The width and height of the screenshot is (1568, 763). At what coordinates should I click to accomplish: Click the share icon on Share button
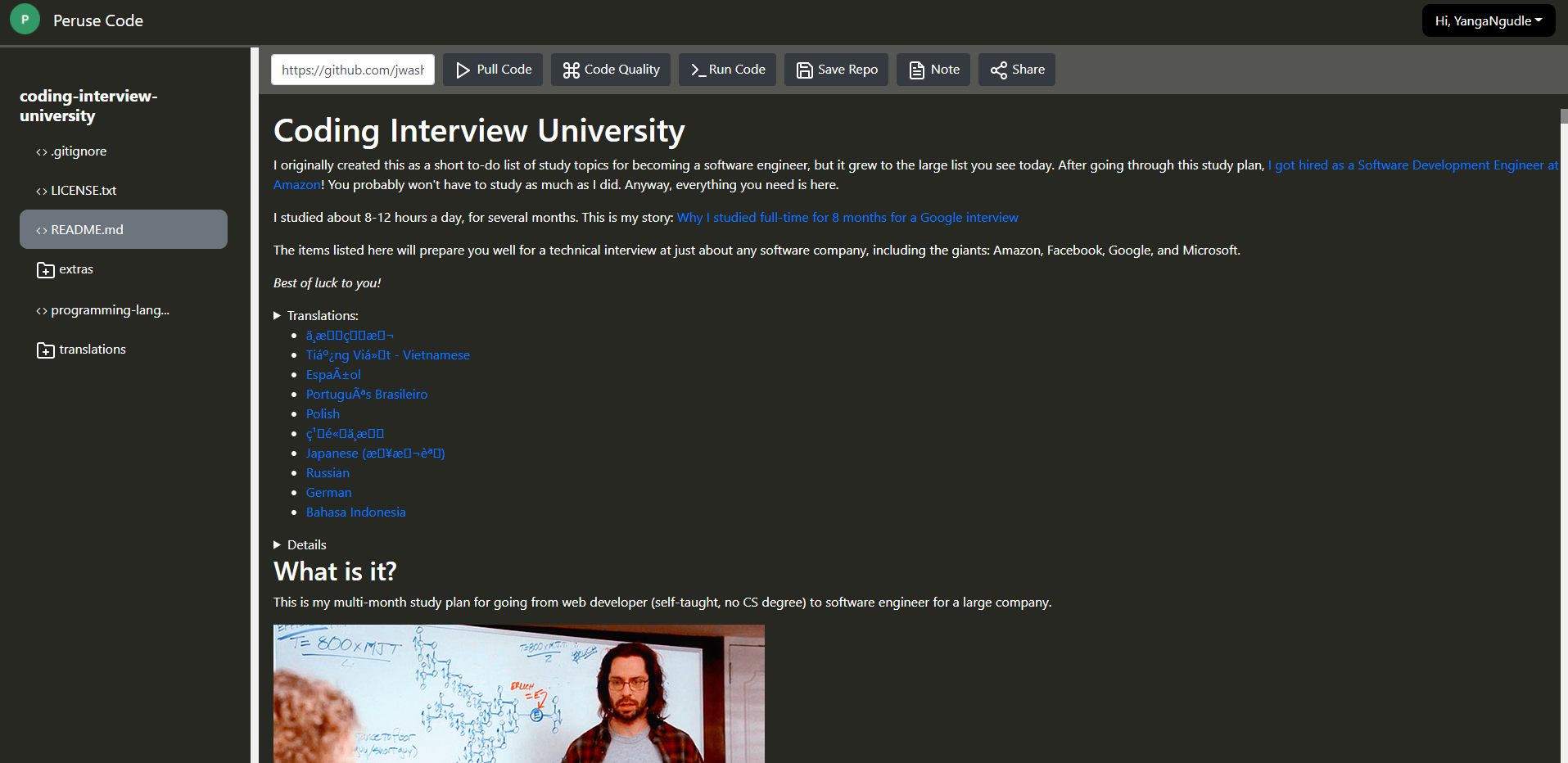click(998, 70)
